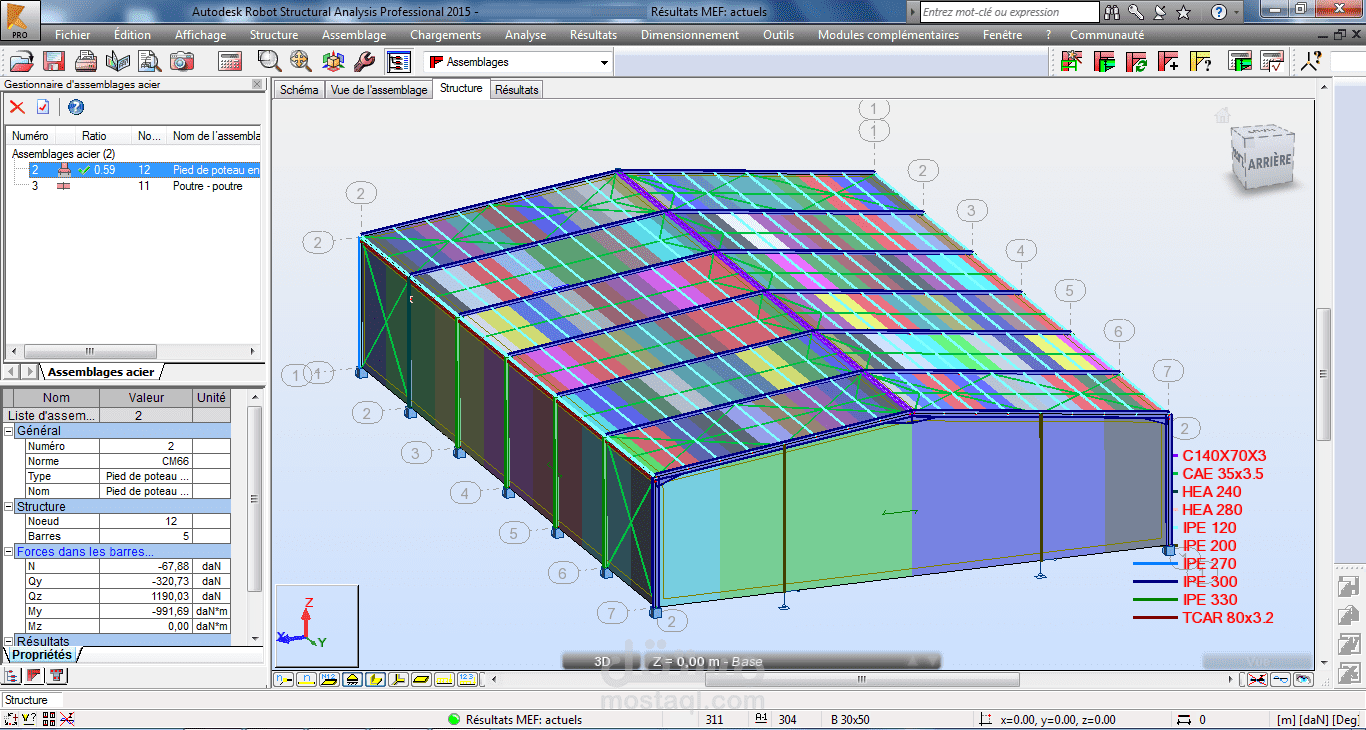Click the Nom de l'assembla column header
Viewport: 1366px width, 730px height.
click(214, 136)
